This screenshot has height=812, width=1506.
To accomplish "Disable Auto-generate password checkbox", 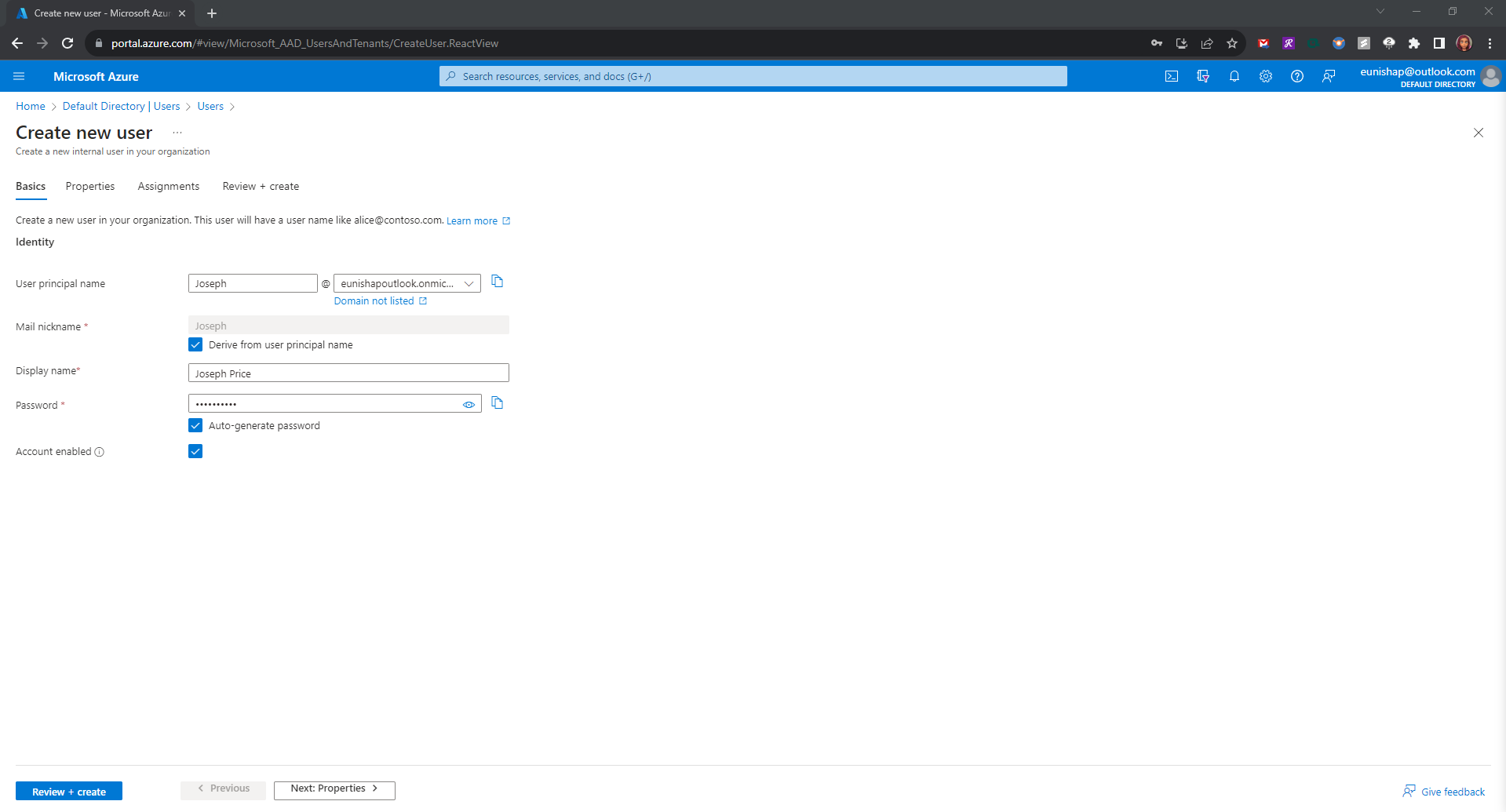I will [x=195, y=426].
